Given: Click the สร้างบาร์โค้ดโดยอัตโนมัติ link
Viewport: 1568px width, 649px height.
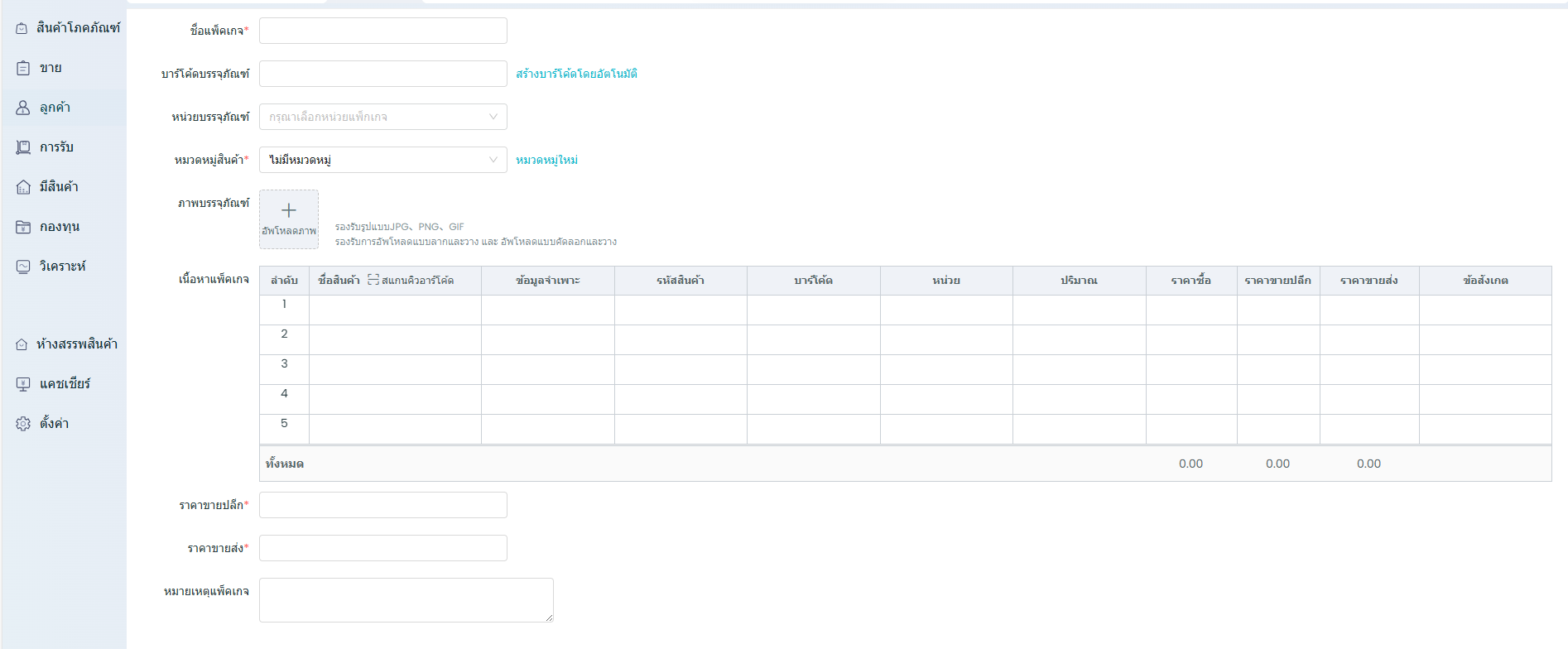Looking at the screenshot, I should pyautogui.click(x=576, y=74).
